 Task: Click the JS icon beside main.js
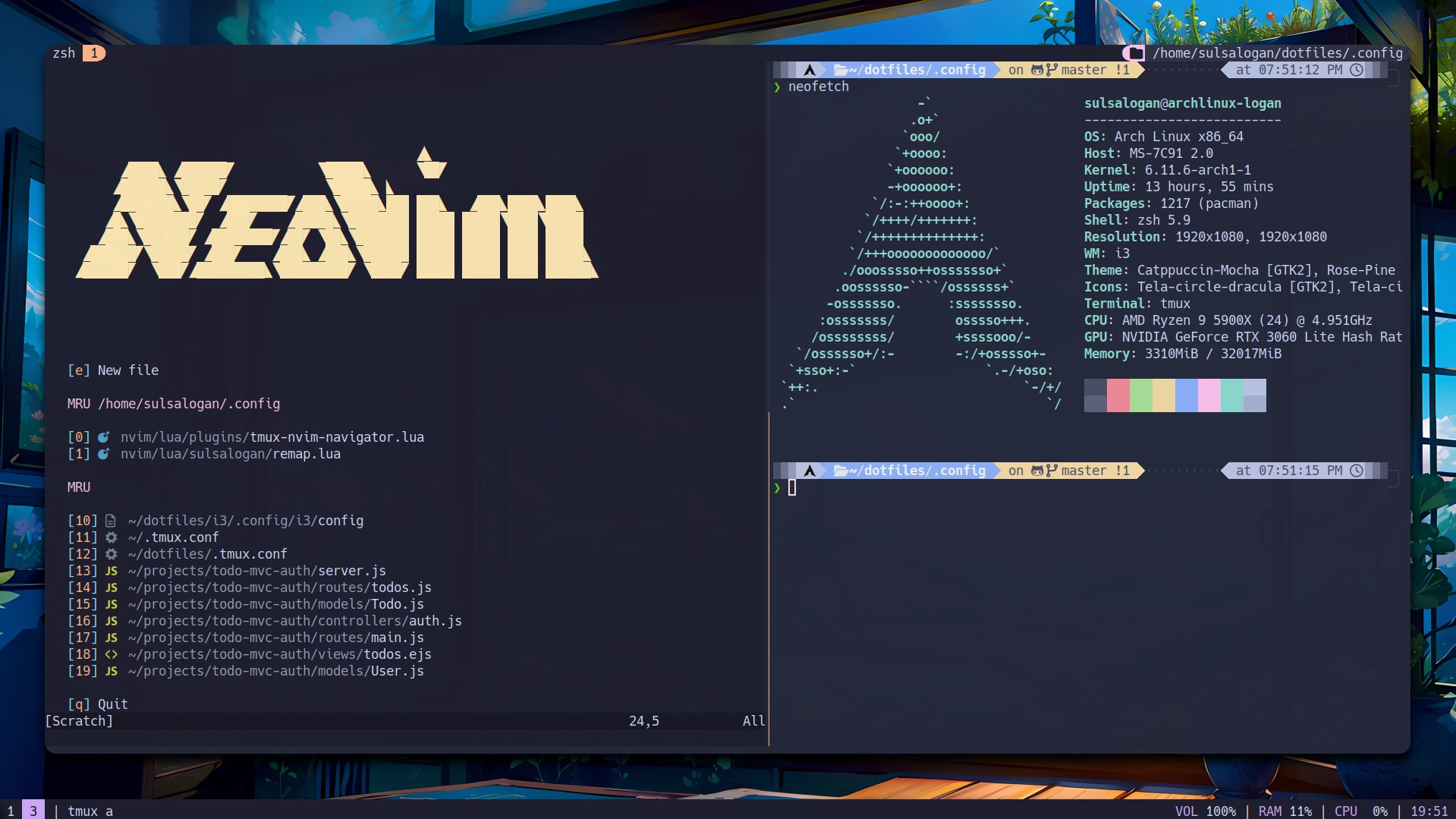tap(112, 638)
